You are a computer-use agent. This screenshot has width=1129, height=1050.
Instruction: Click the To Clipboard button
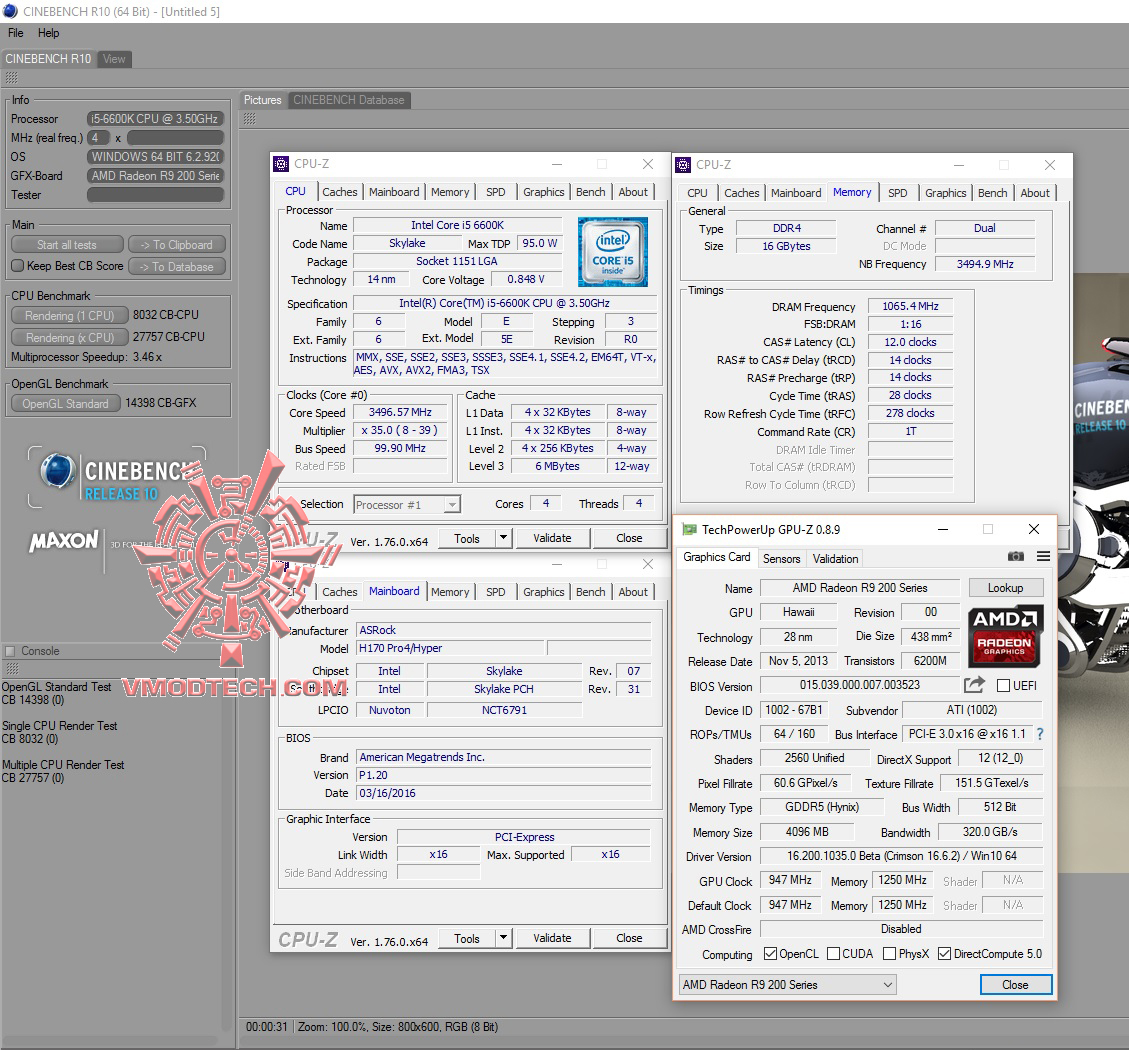[x=176, y=245]
